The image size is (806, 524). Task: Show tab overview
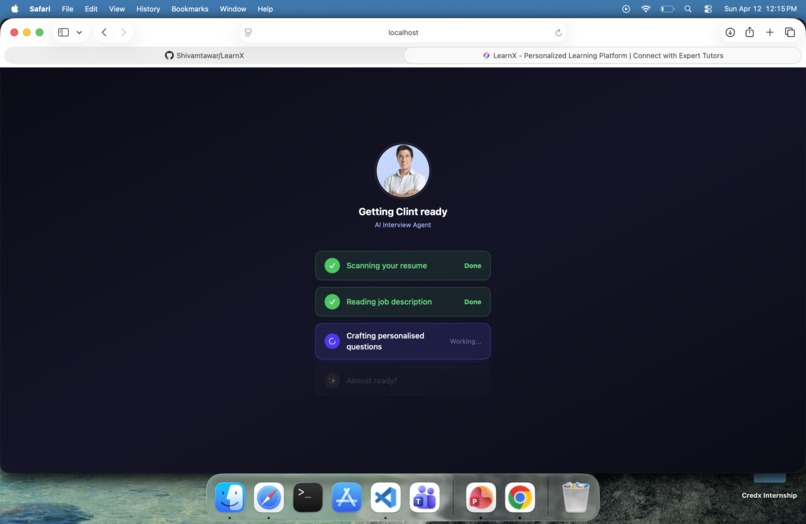coord(790,32)
